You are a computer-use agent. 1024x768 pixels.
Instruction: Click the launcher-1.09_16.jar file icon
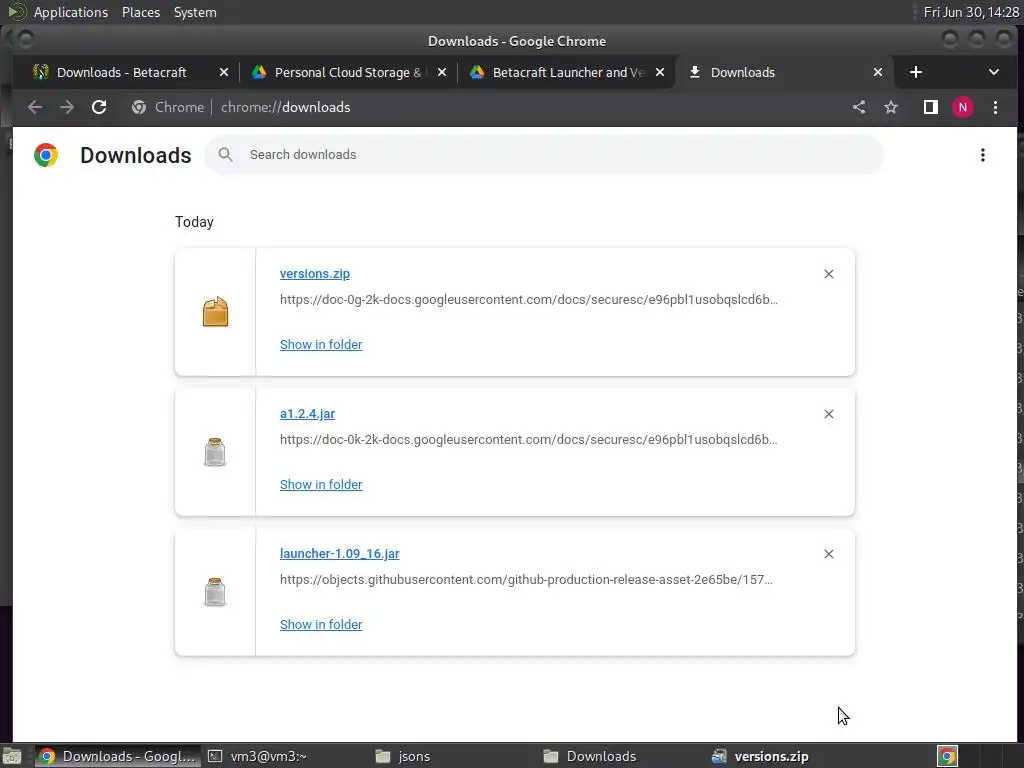(215, 592)
